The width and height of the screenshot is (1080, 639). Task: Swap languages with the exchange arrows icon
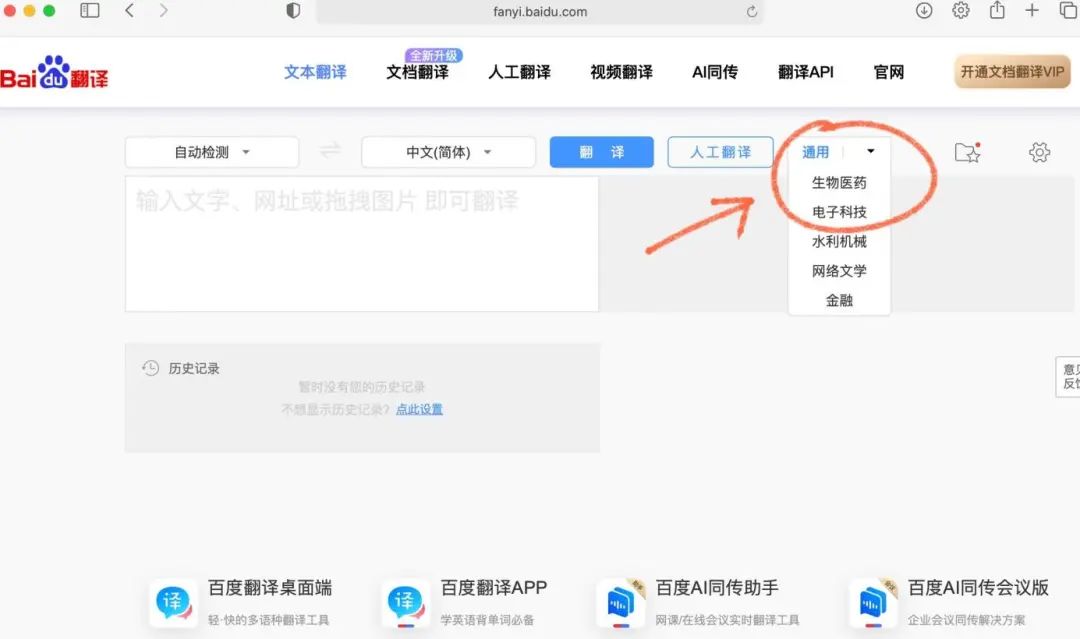(330, 150)
